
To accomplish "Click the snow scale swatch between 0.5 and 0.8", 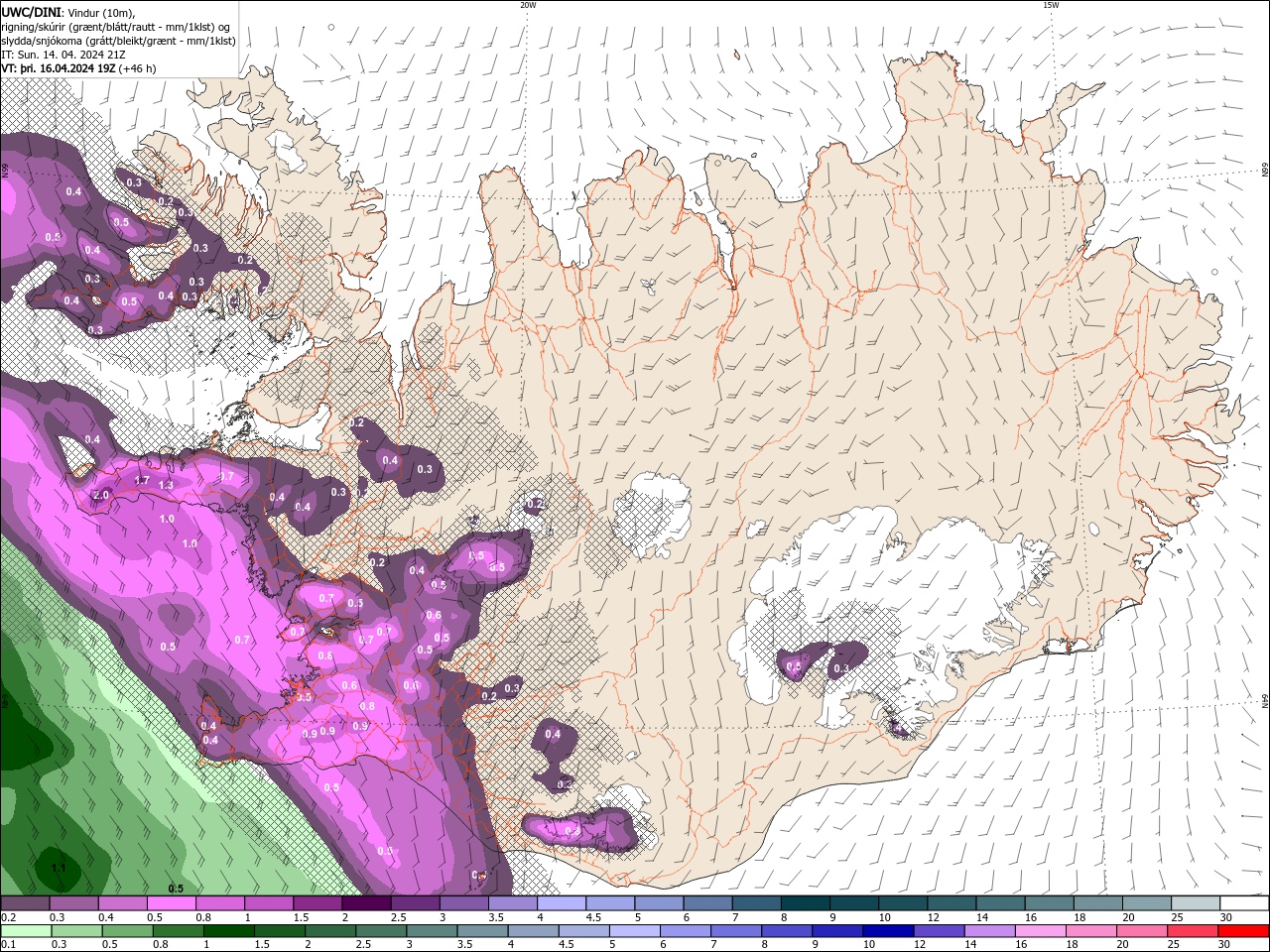I will [x=171, y=903].
